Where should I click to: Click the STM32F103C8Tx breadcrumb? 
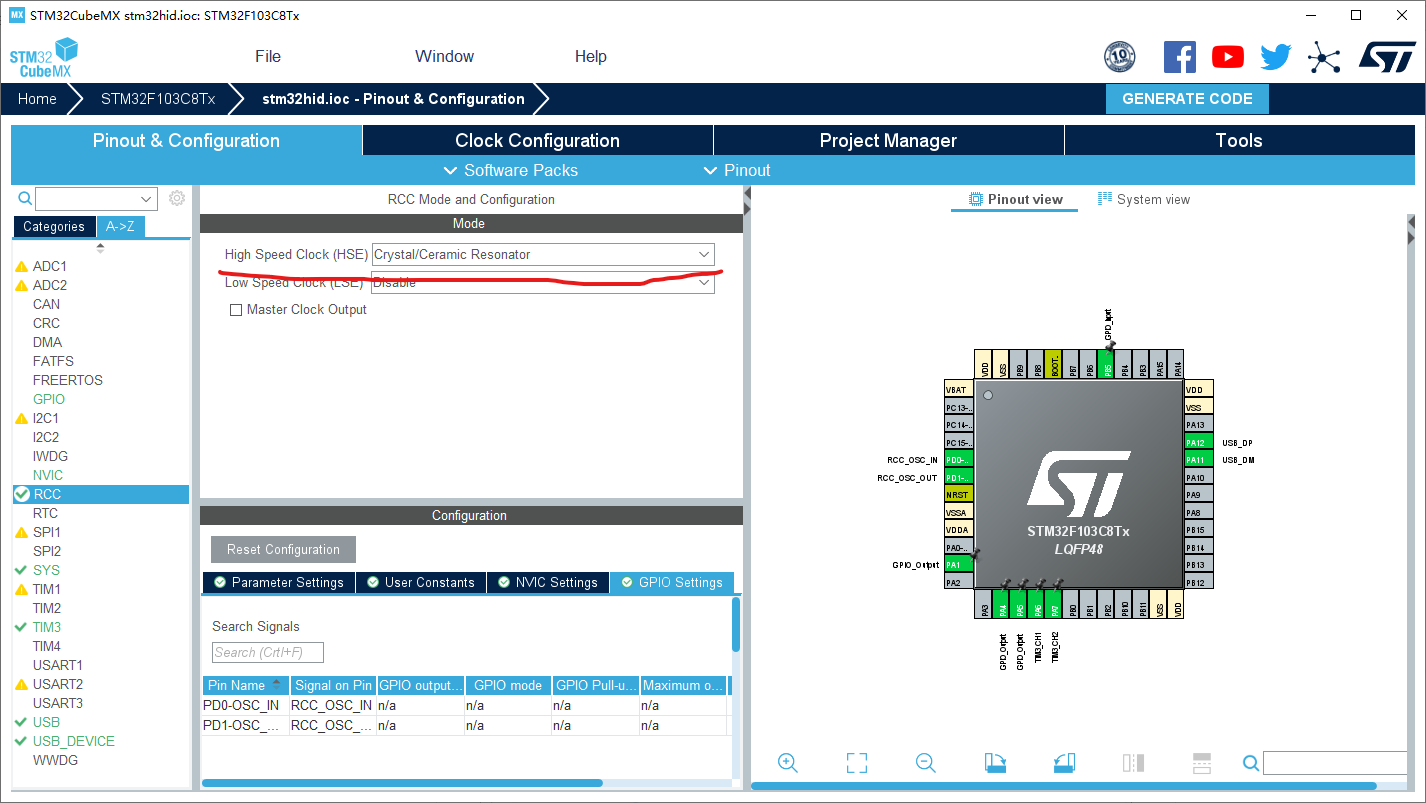158,99
